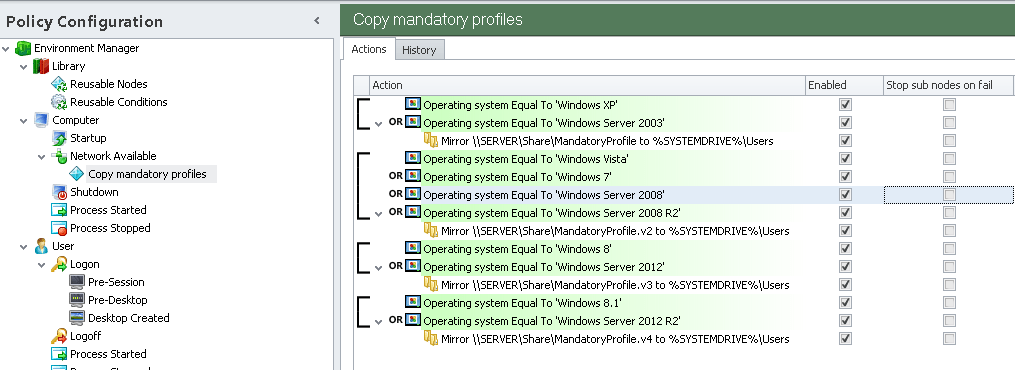Viewport: 1015px width, 370px height.
Task: Open the Reusable Nodes icon
Action: coord(59,84)
